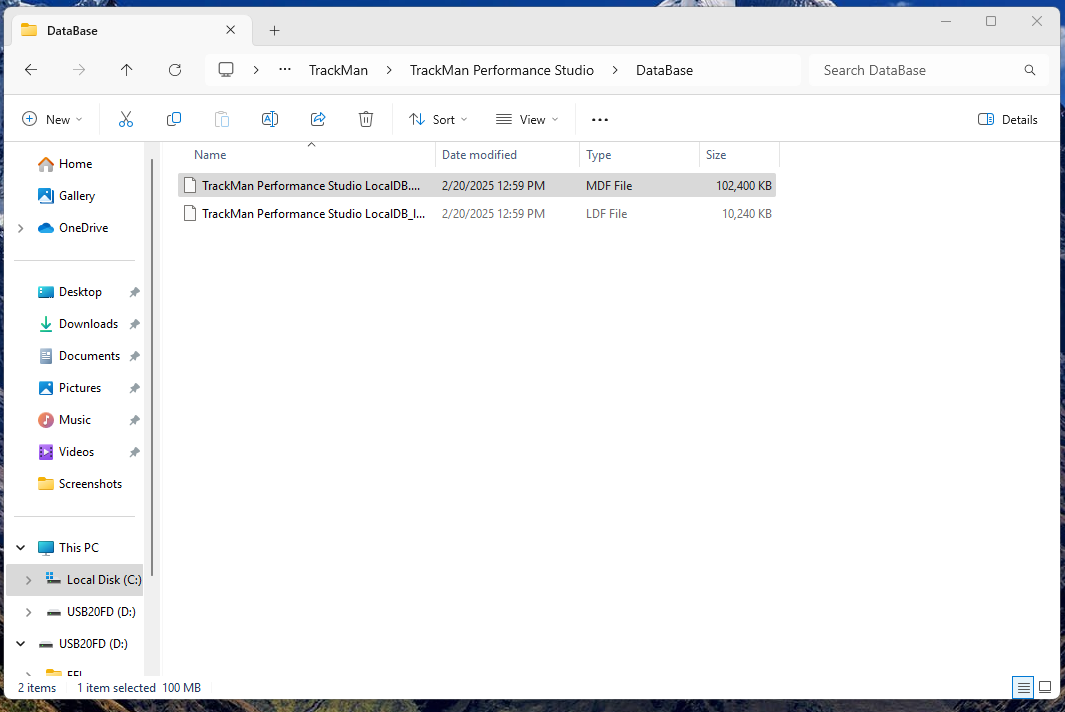This screenshot has height=712, width=1065.
Task: Click the navigation pane vertical scrollbar
Action: click(152, 367)
